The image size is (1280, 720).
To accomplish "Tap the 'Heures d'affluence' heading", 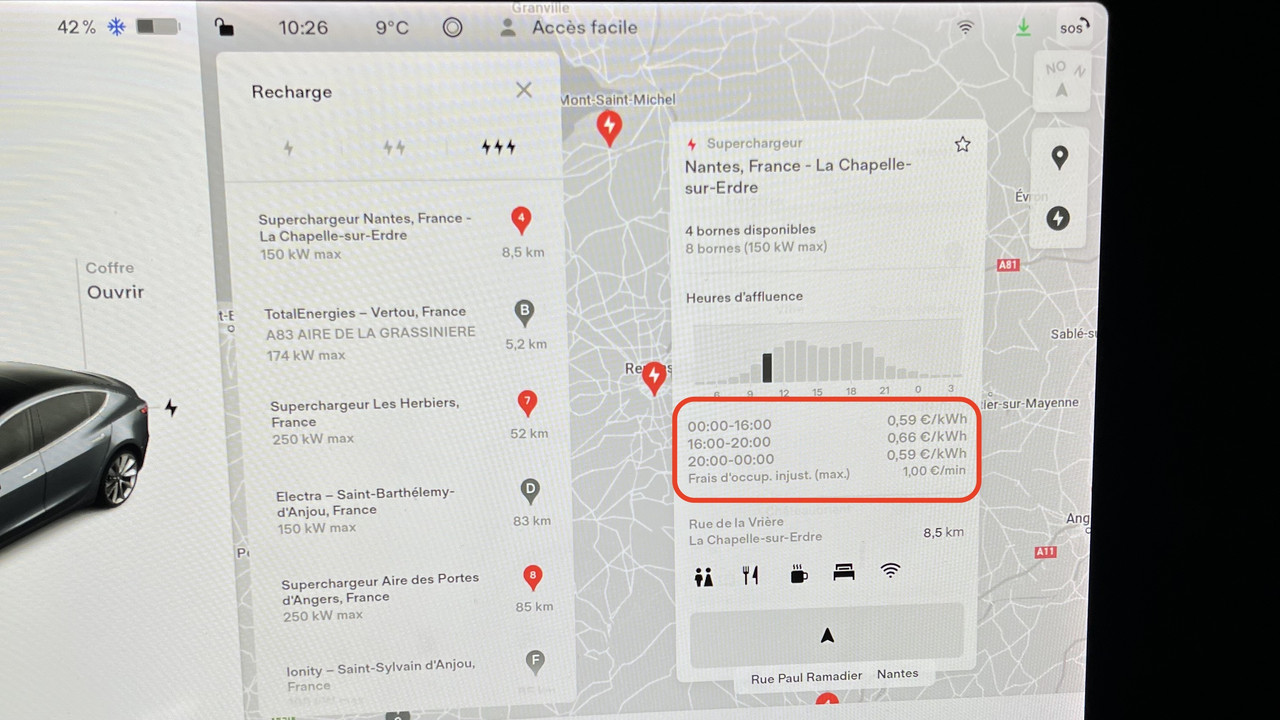I will click(x=744, y=297).
